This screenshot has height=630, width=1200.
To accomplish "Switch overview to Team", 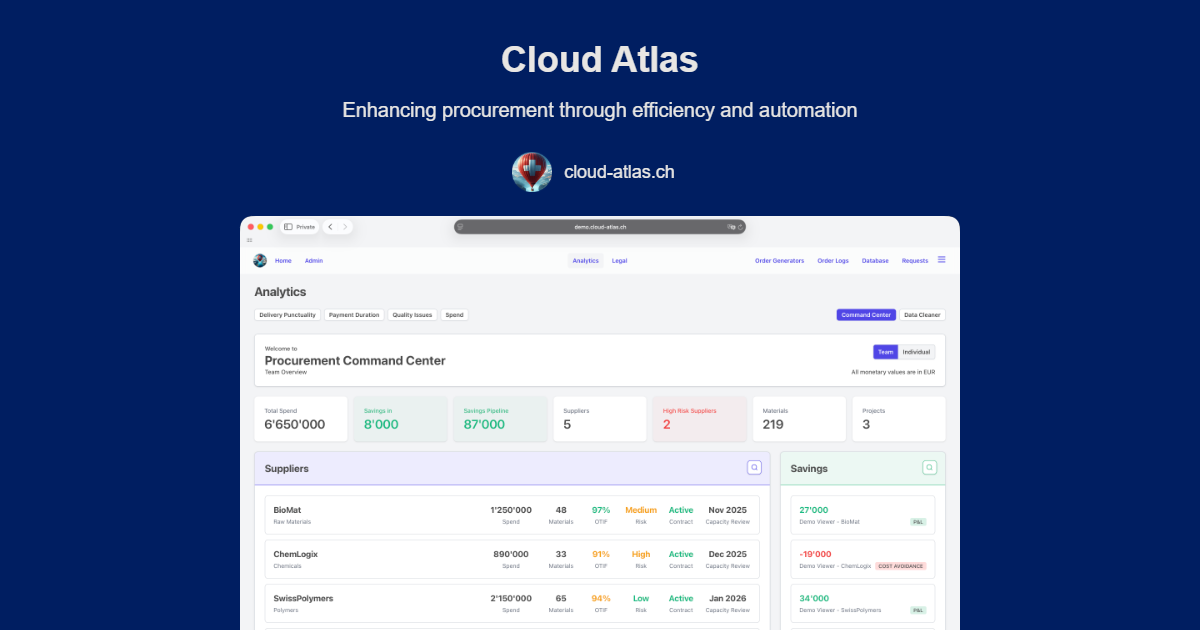I will click(885, 352).
